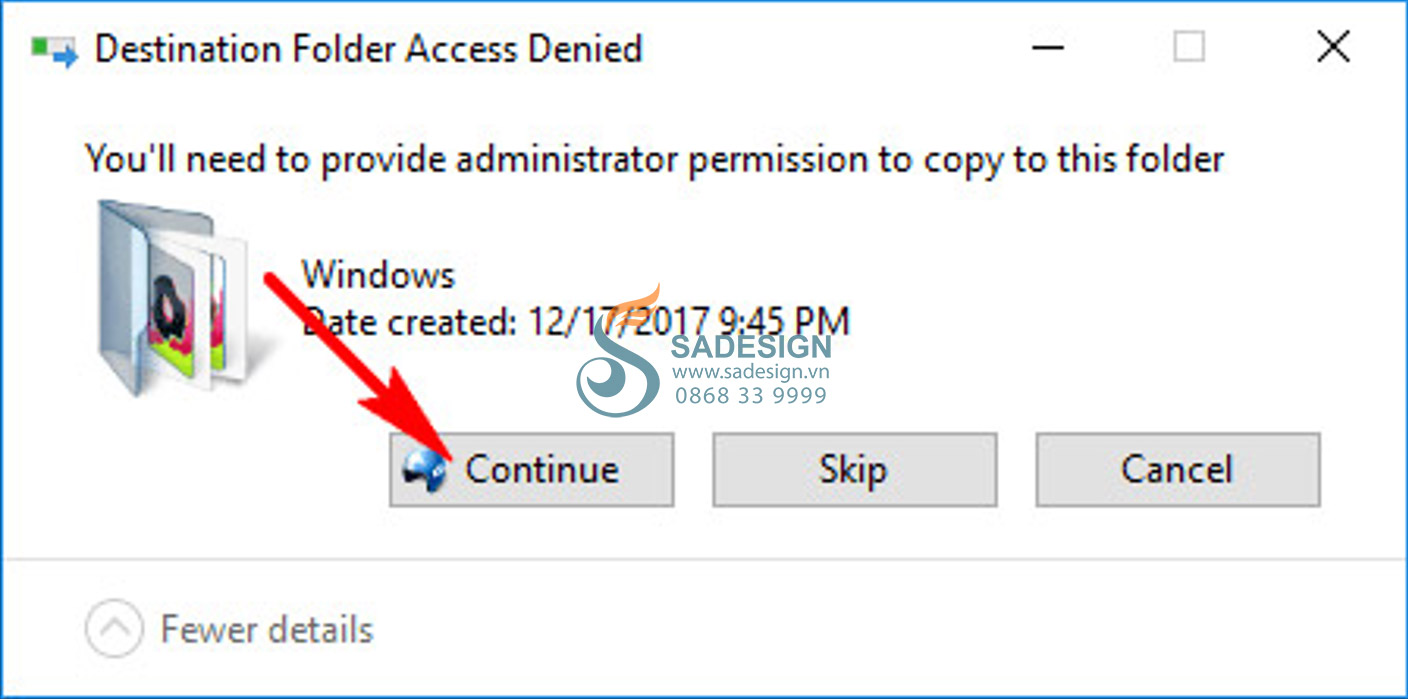1408x699 pixels.
Task: Click the Date created 12/17/2017 line
Action: (x=576, y=322)
